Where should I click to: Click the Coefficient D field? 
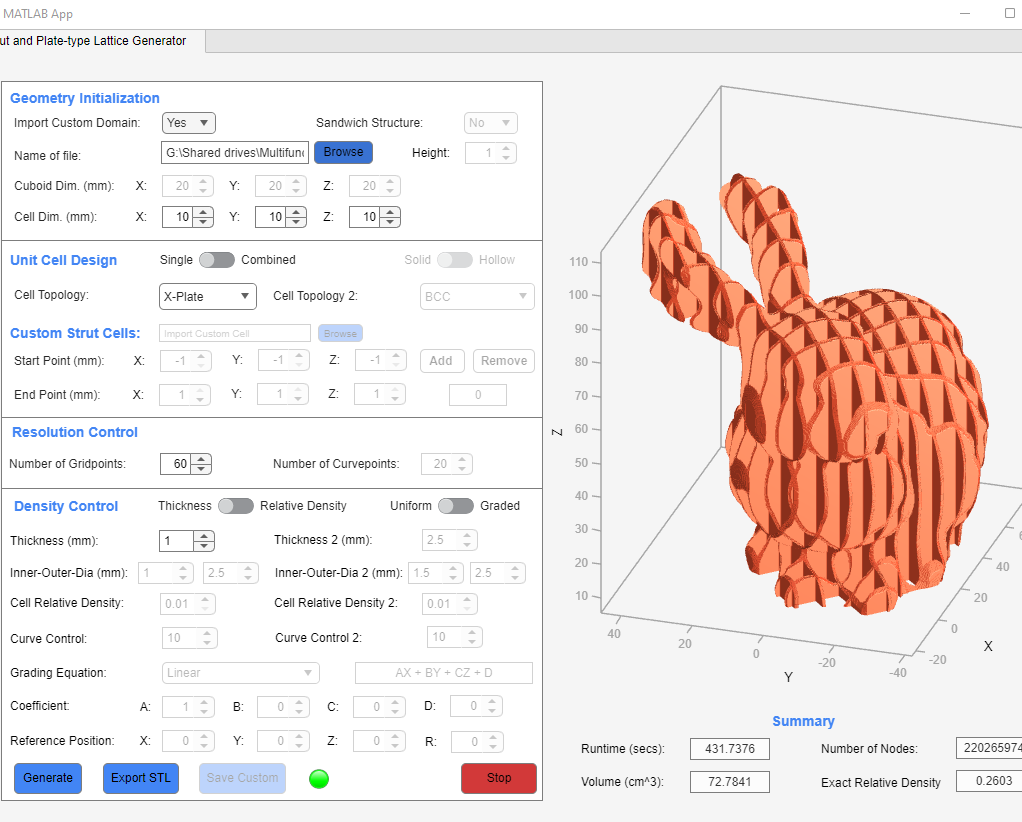pyautogui.click(x=476, y=706)
